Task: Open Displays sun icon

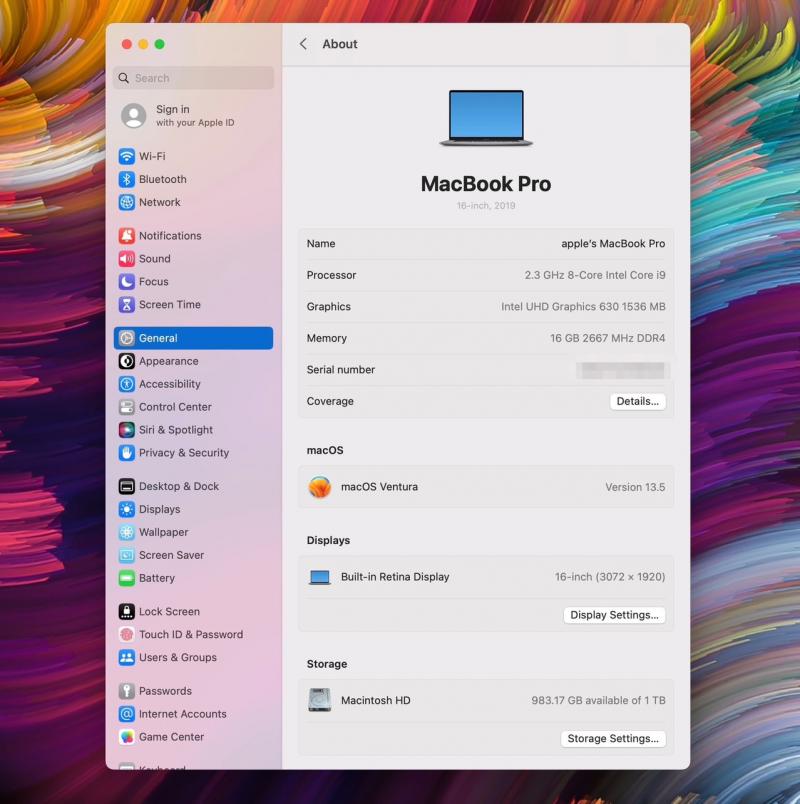Action: [x=127, y=509]
